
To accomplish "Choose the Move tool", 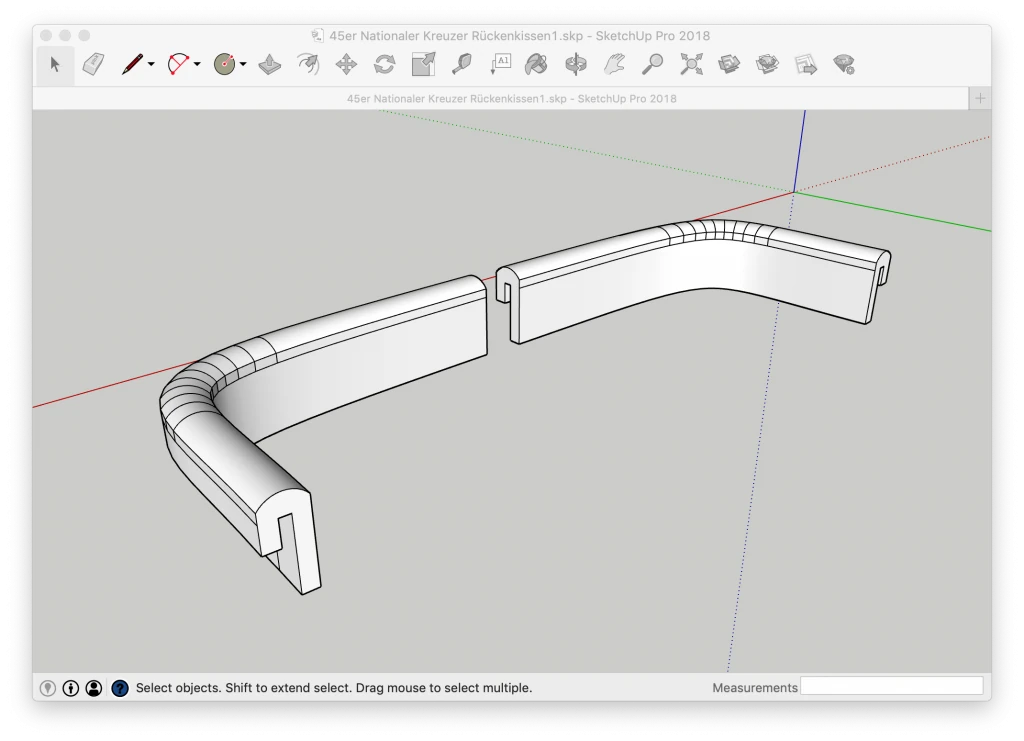I will [x=346, y=65].
